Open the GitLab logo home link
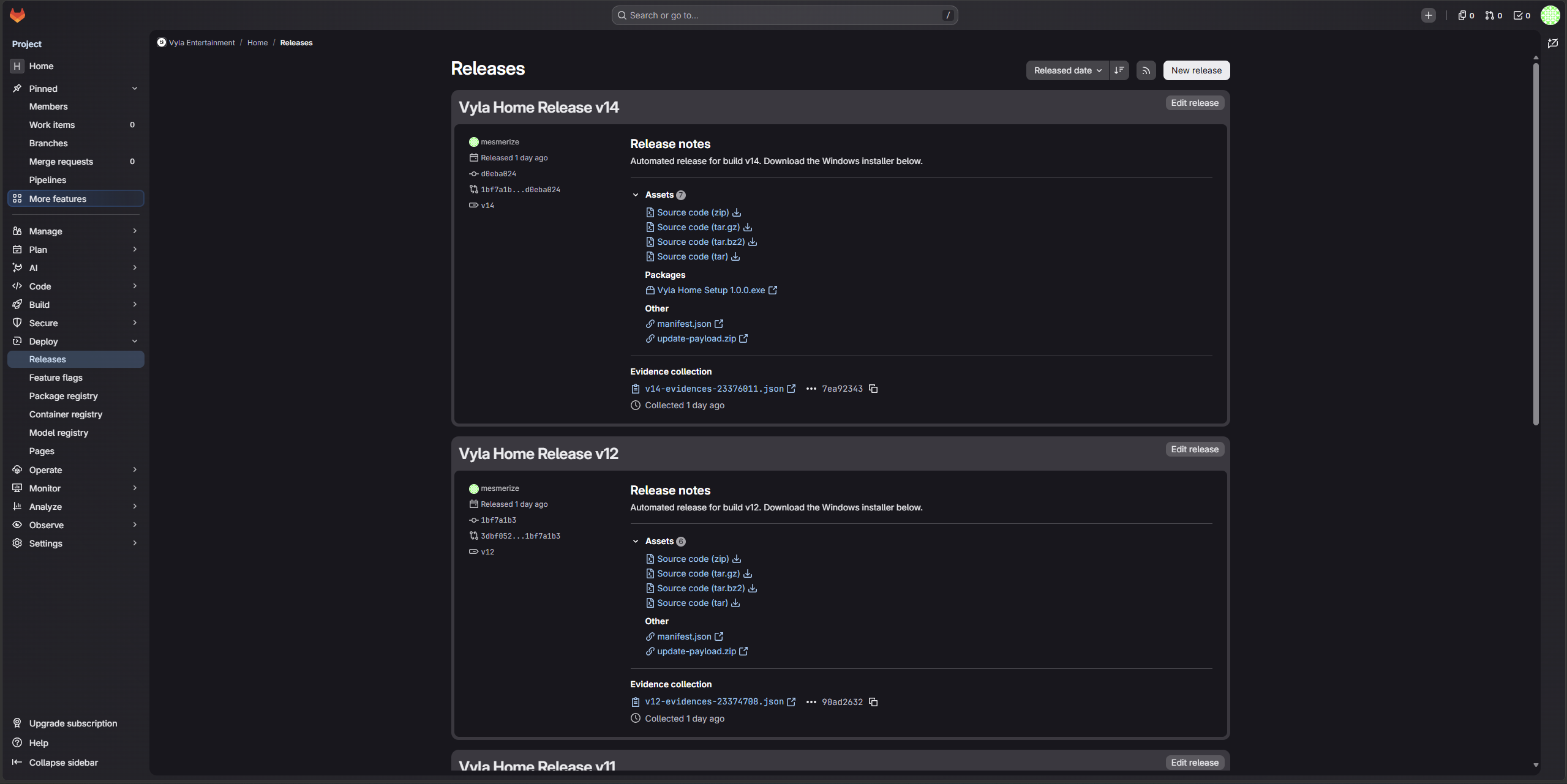 (17, 15)
